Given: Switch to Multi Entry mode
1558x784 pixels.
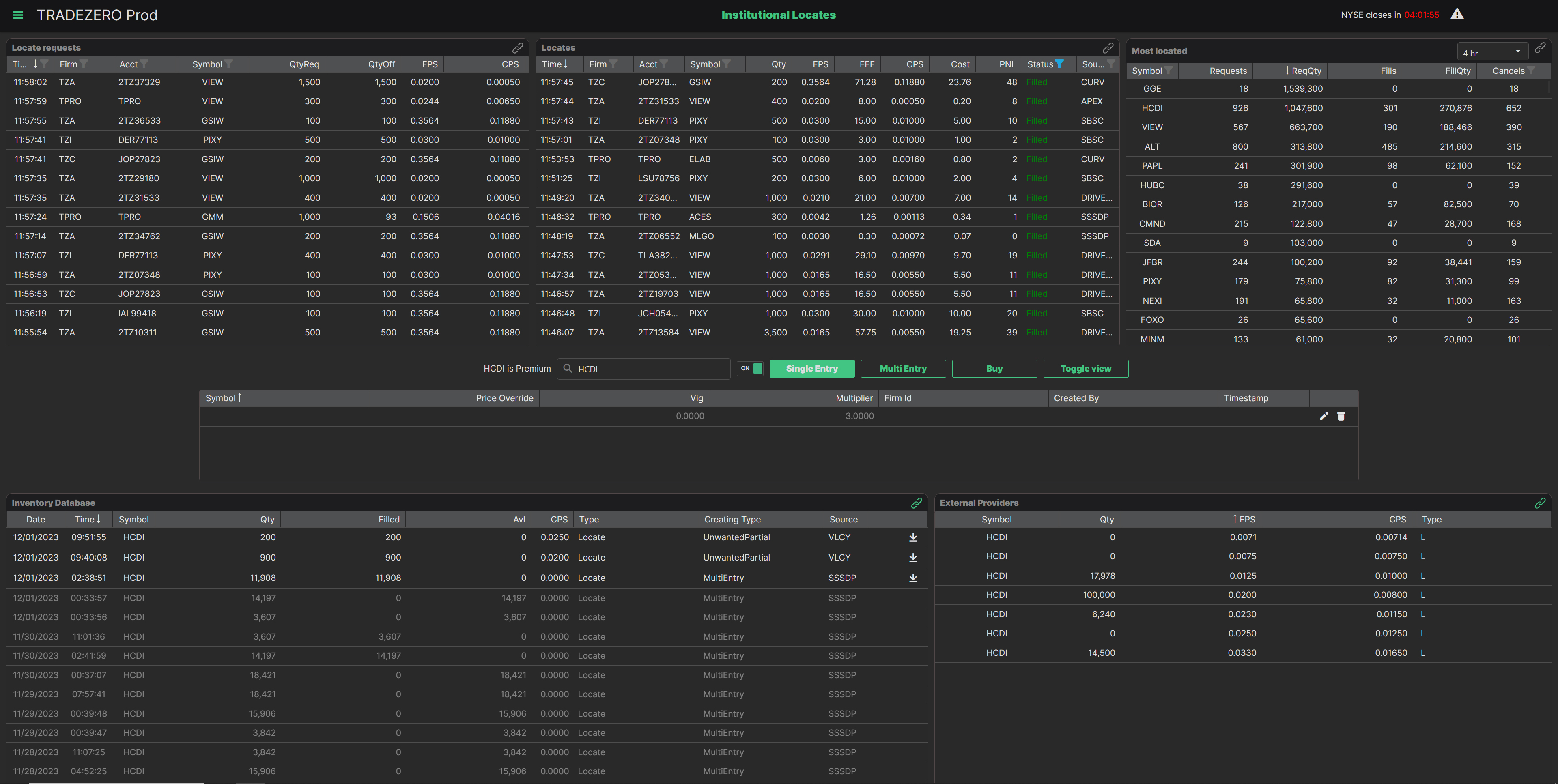Looking at the screenshot, I should [x=902, y=369].
